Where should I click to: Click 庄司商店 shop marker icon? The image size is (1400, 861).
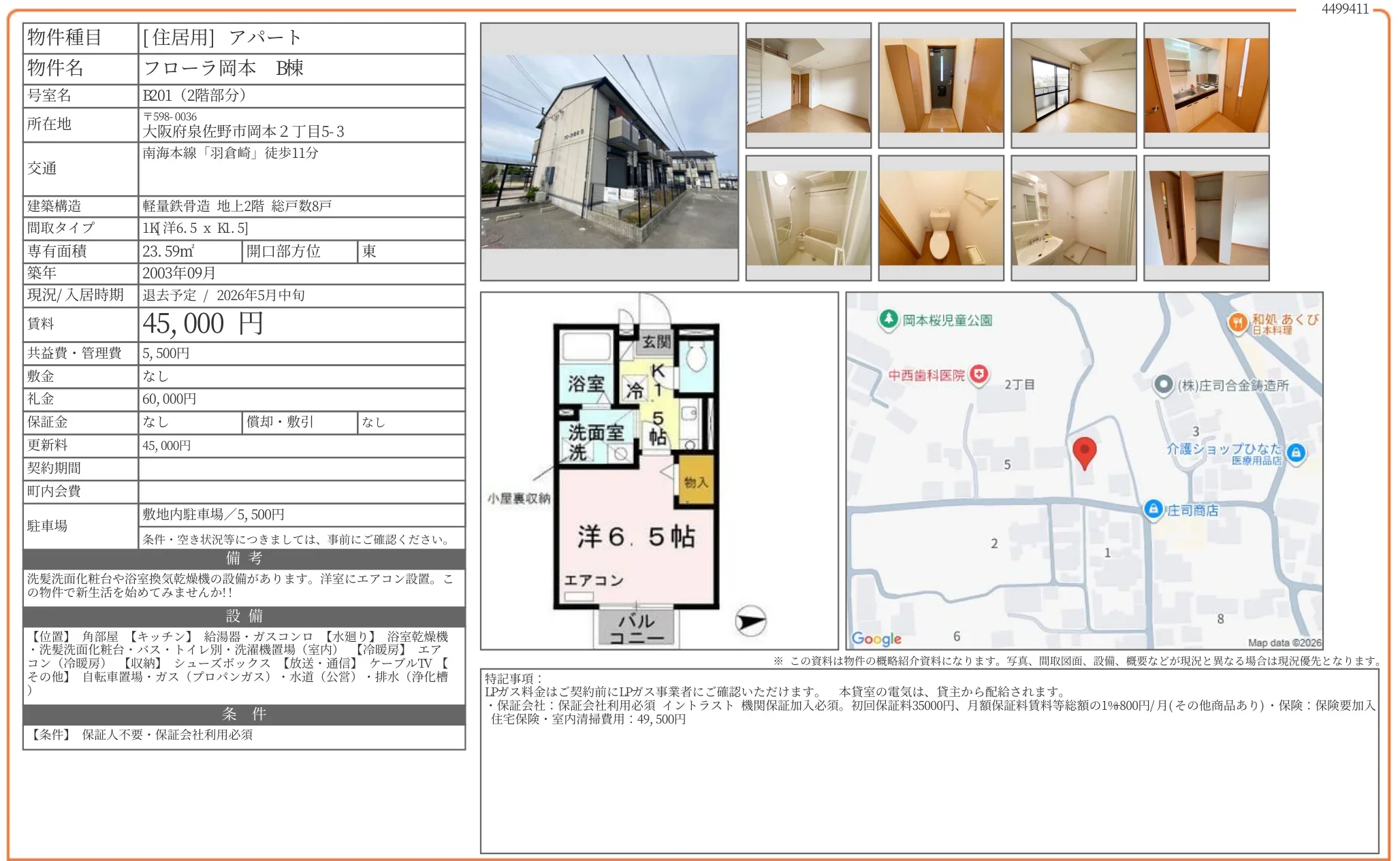[1153, 508]
